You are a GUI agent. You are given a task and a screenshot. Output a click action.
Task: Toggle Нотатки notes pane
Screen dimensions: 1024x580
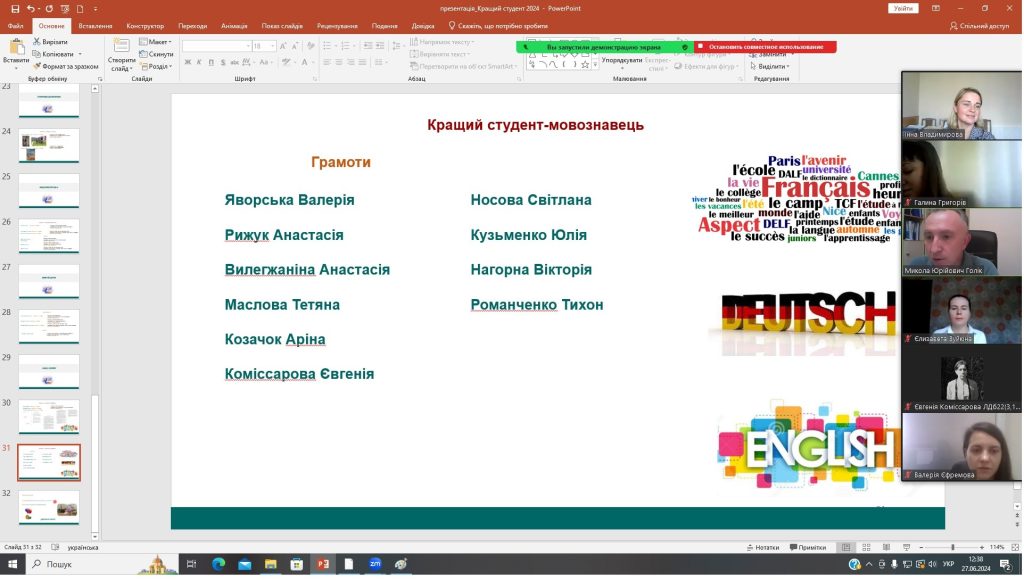pos(763,547)
